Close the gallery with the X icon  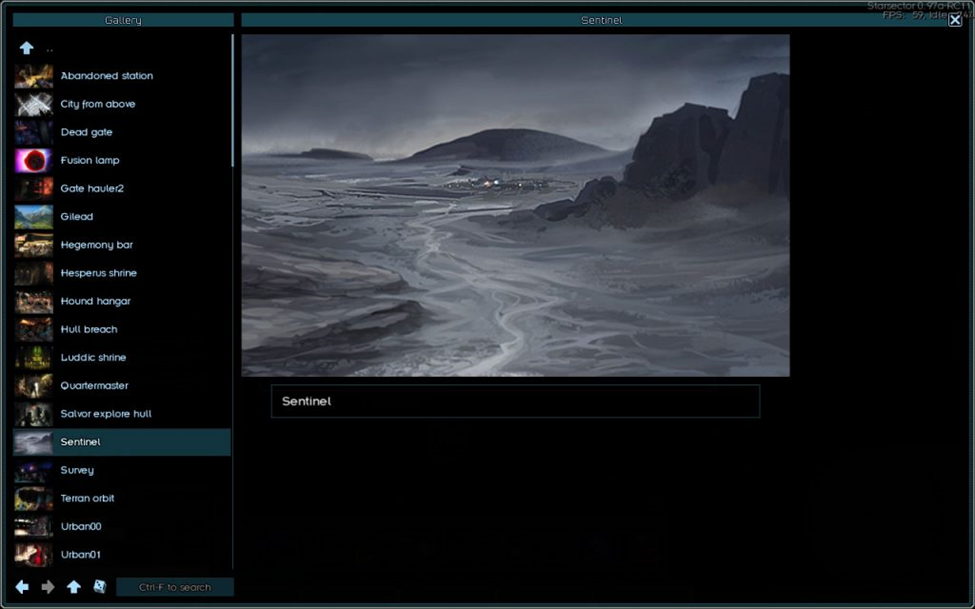[x=955, y=20]
